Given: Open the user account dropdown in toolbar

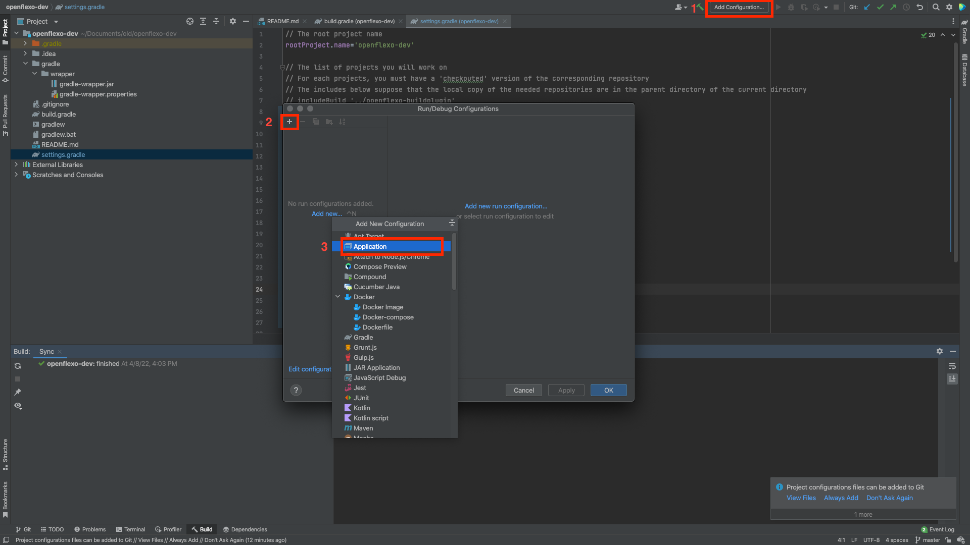Looking at the screenshot, I should (680, 7).
